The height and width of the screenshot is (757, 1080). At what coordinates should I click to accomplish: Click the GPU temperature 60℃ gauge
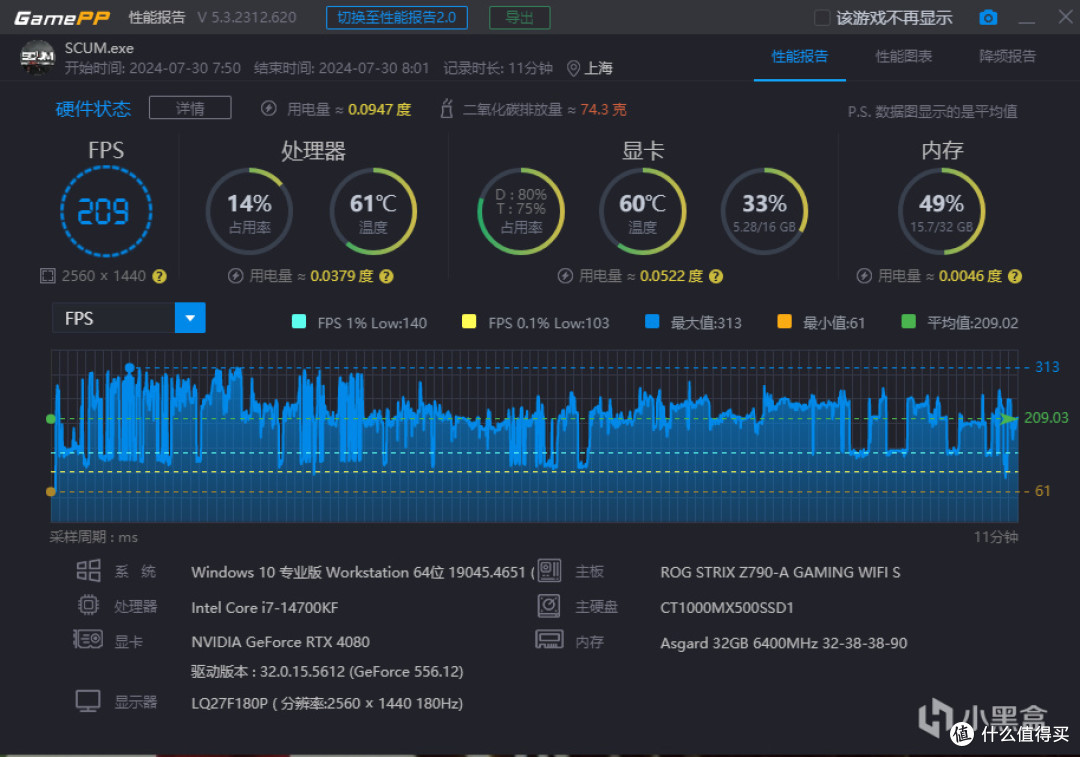click(x=643, y=211)
